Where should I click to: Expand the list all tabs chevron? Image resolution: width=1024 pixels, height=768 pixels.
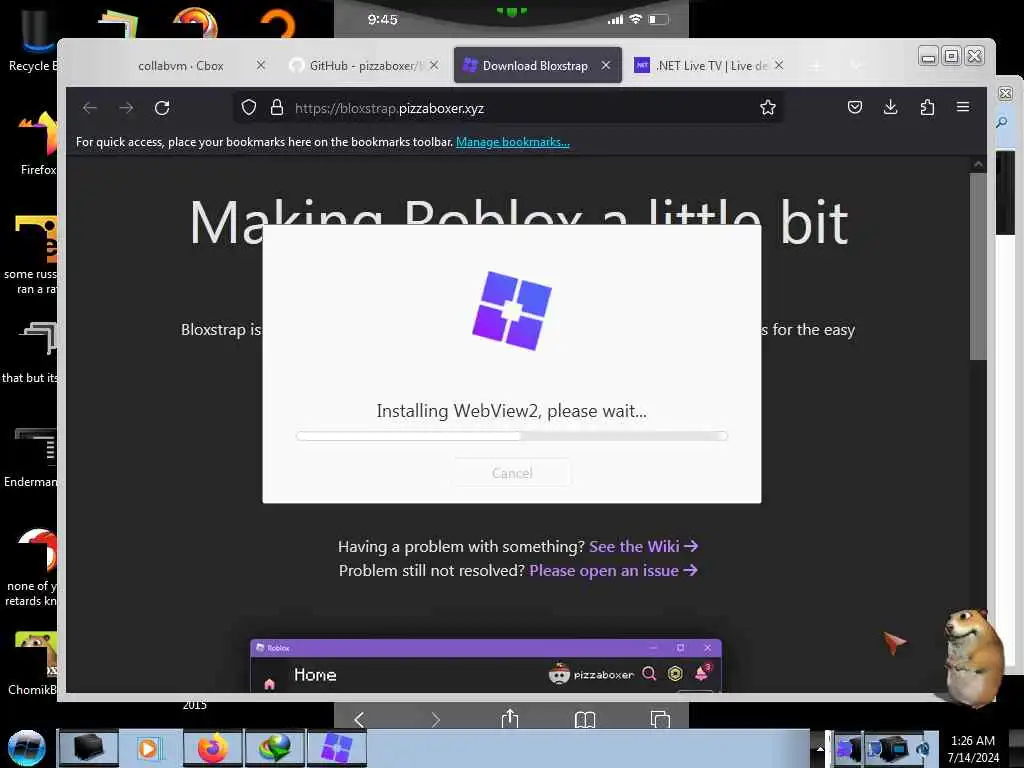click(856, 65)
